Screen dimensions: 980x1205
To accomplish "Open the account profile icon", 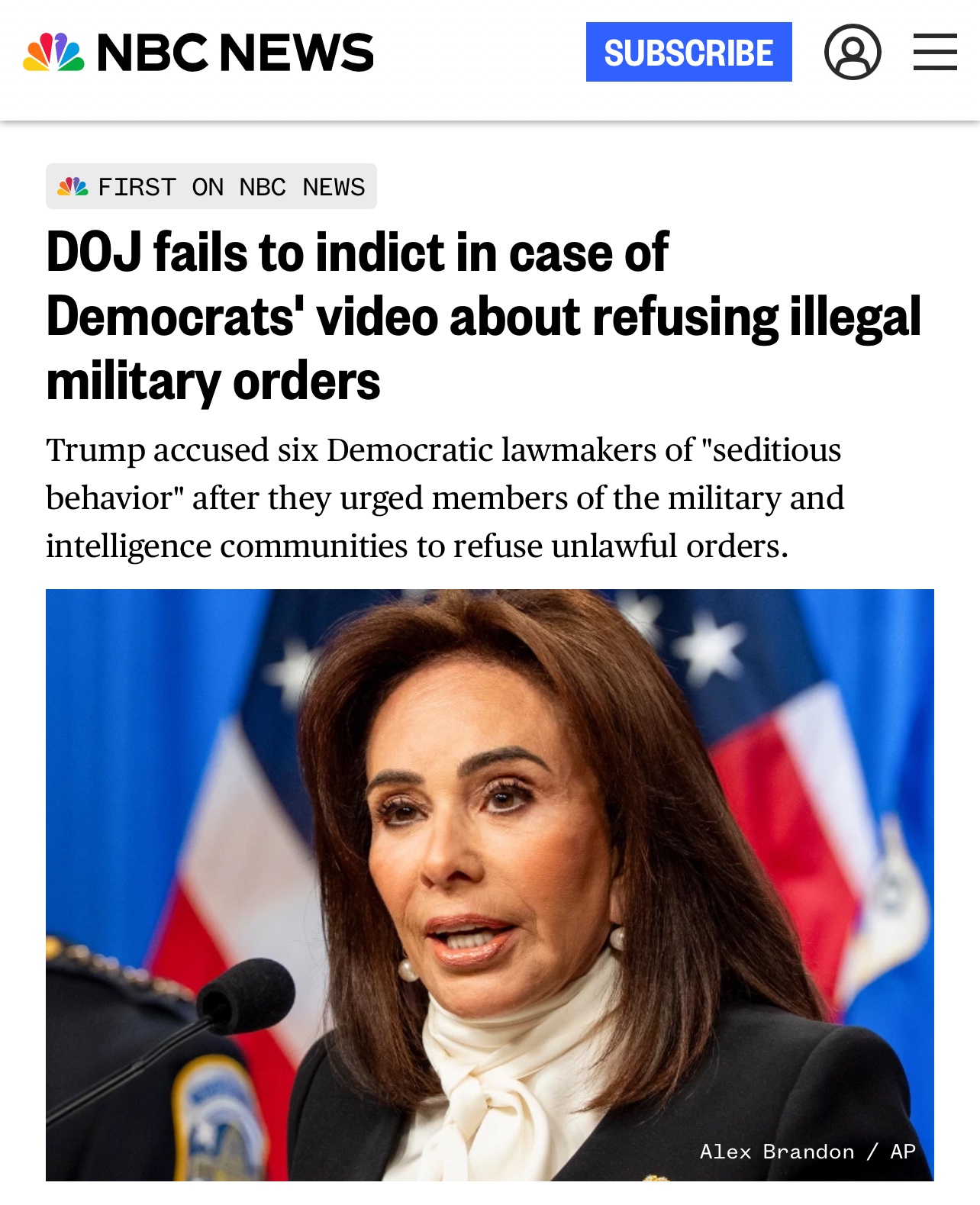I will (x=853, y=52).
